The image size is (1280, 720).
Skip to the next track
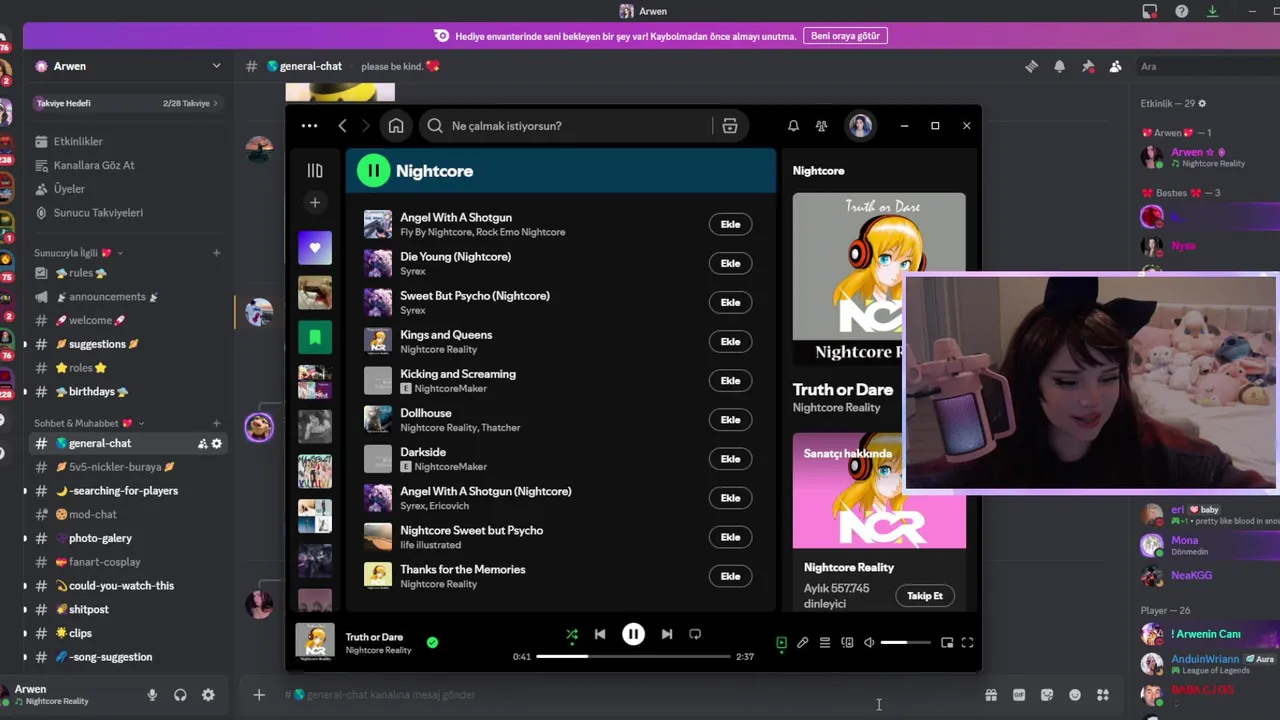coord(667,634)
